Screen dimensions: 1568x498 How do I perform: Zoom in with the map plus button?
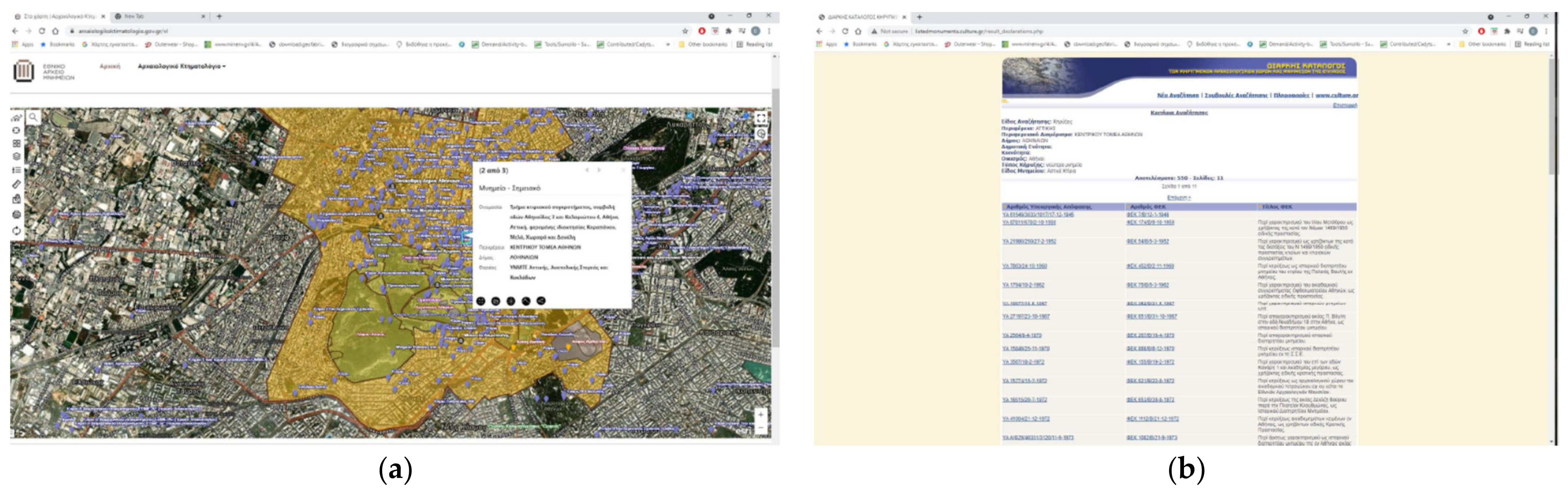coord(760,415)
